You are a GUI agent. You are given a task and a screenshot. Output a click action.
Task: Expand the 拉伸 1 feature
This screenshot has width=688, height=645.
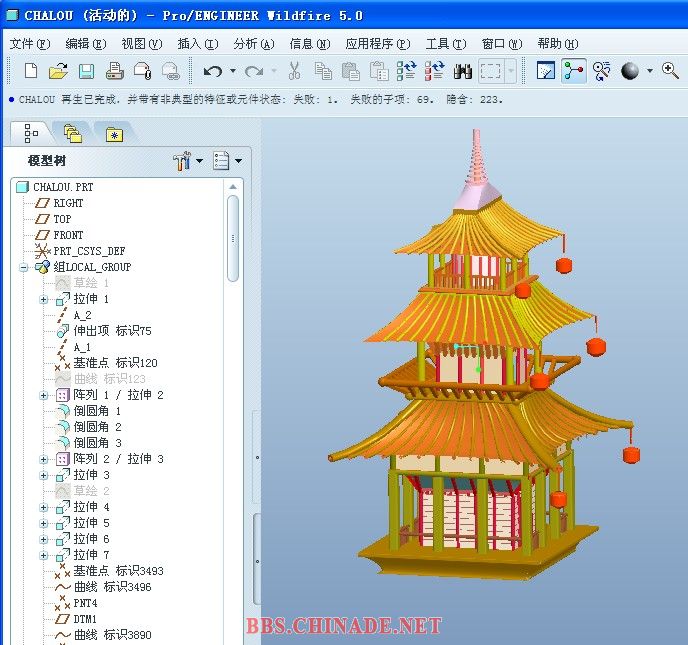pos(43,300)
